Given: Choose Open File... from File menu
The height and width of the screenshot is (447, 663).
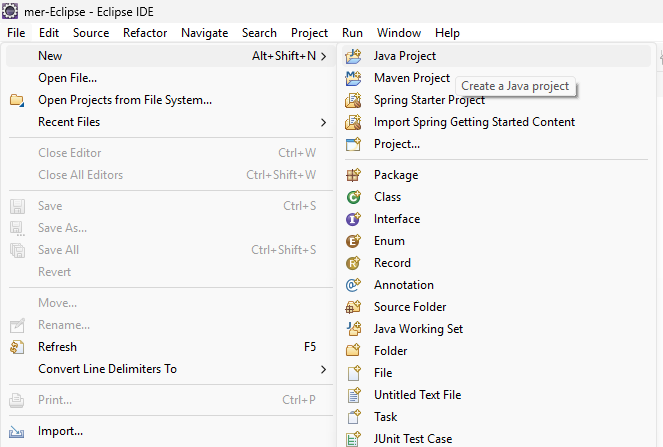Looking at the screenshot, I should (170, 78).
